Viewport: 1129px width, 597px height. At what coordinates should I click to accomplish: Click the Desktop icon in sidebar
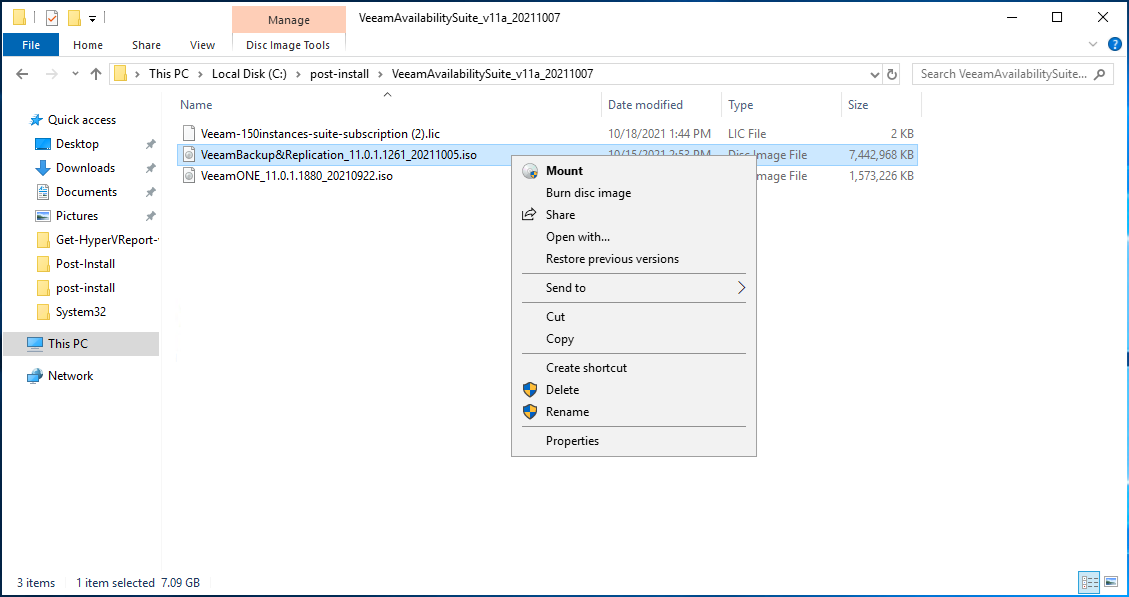(x=43, y=144)
